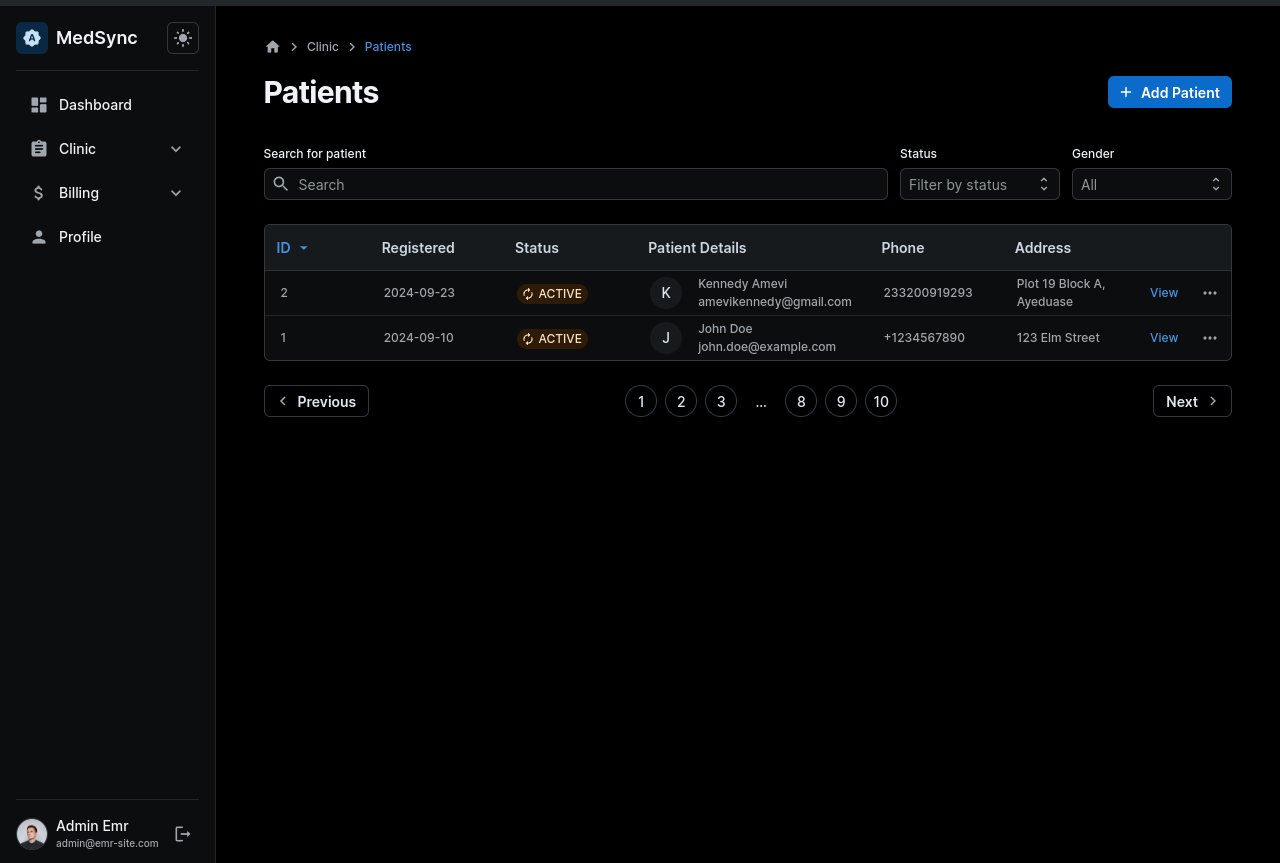Viewport: 1280px width, 863px height.
Task: Open the three-dot menu for Kennedy Amevi
Action: click(x=1210, y=293)
